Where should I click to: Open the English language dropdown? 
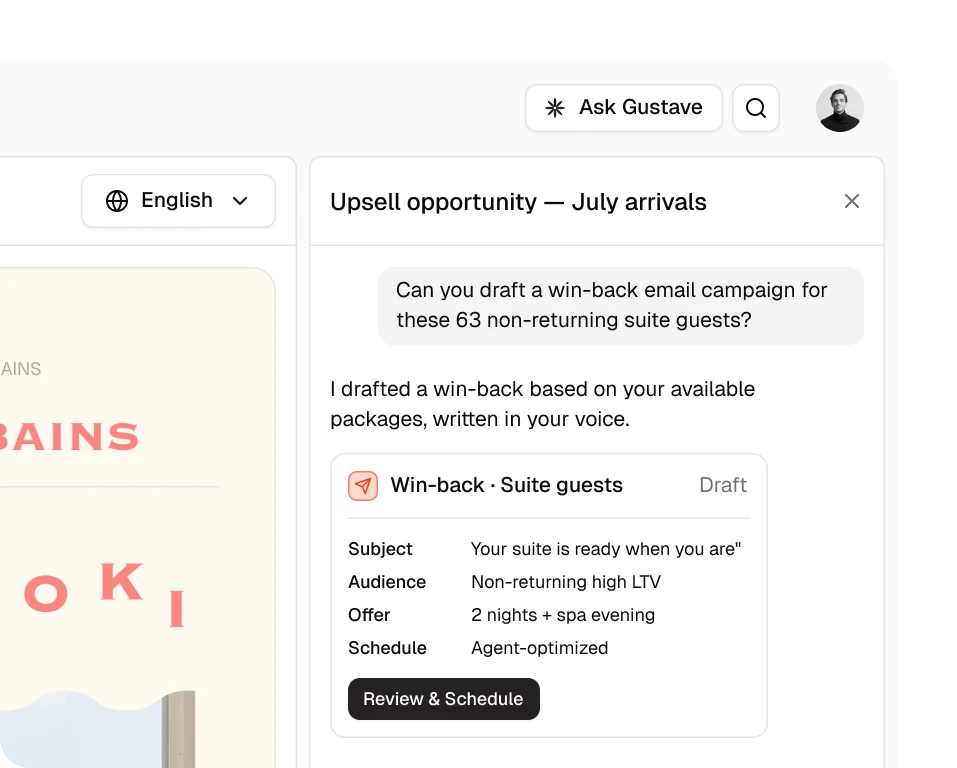(178, 201)
